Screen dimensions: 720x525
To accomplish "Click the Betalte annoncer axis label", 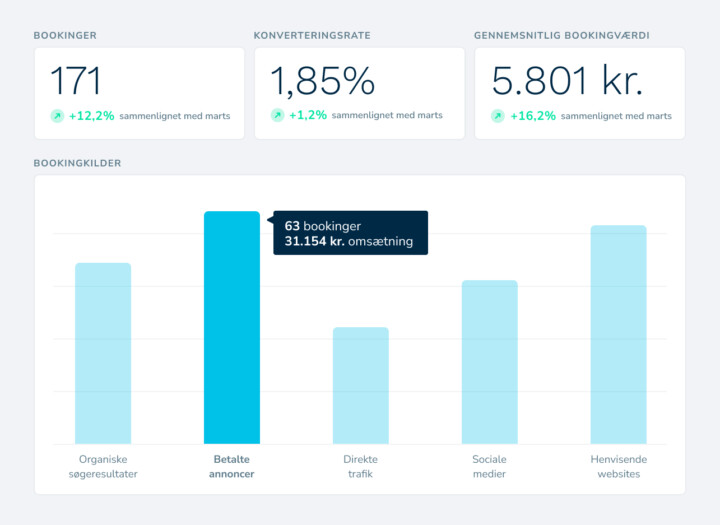I will tap(231, 466).
